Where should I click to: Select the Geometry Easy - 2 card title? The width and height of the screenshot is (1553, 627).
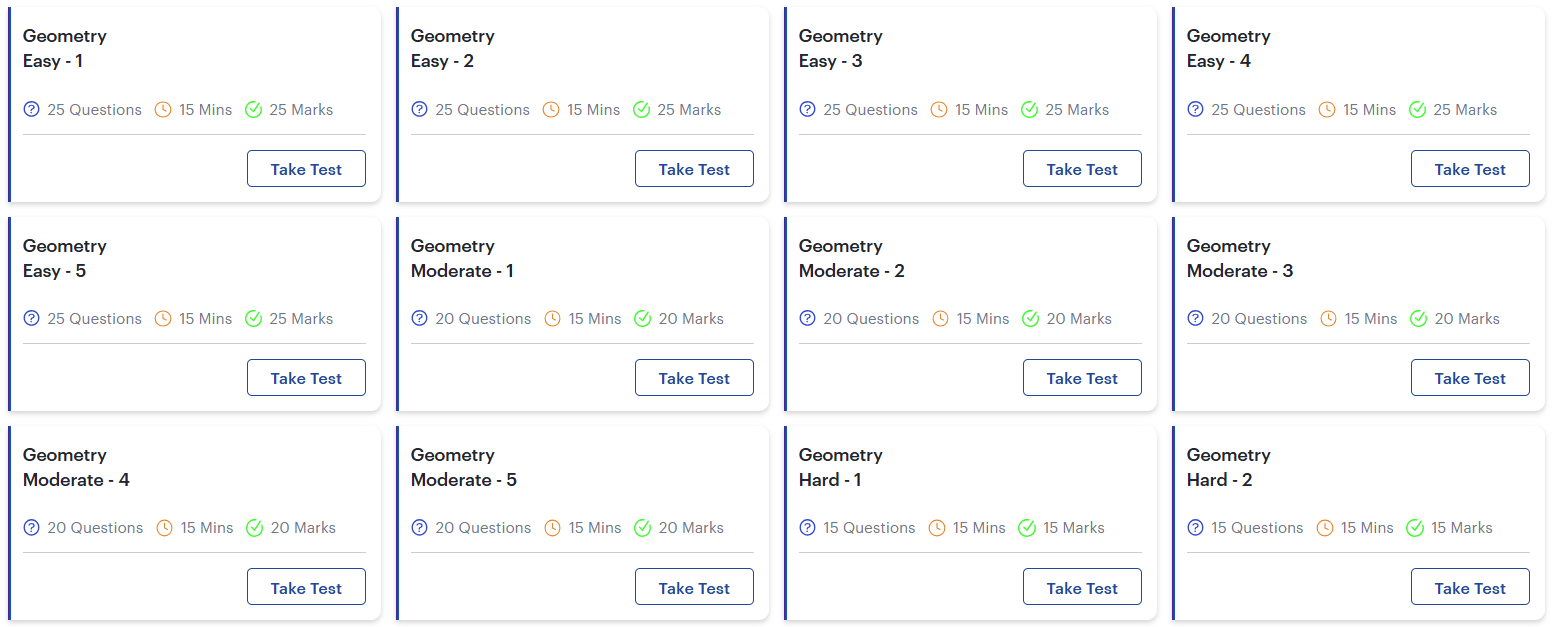452,48
